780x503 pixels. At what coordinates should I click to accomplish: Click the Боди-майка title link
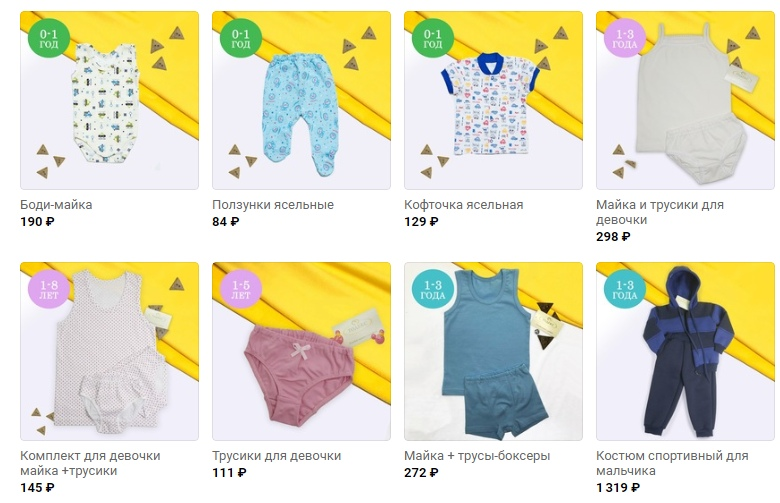56,204
